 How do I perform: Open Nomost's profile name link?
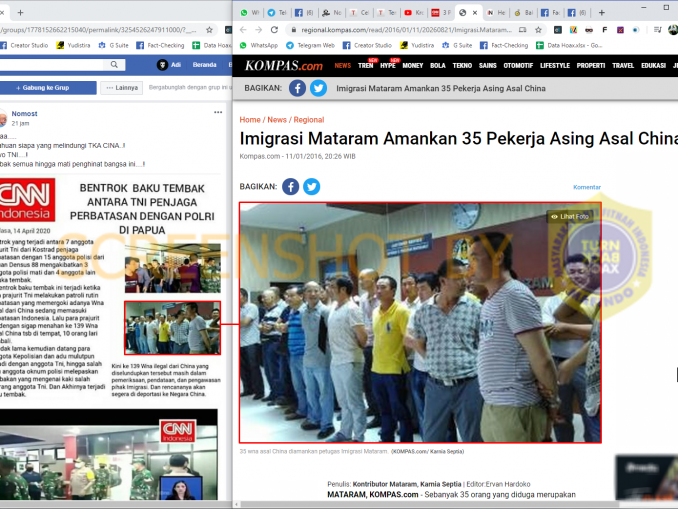[x=24, y=114]
